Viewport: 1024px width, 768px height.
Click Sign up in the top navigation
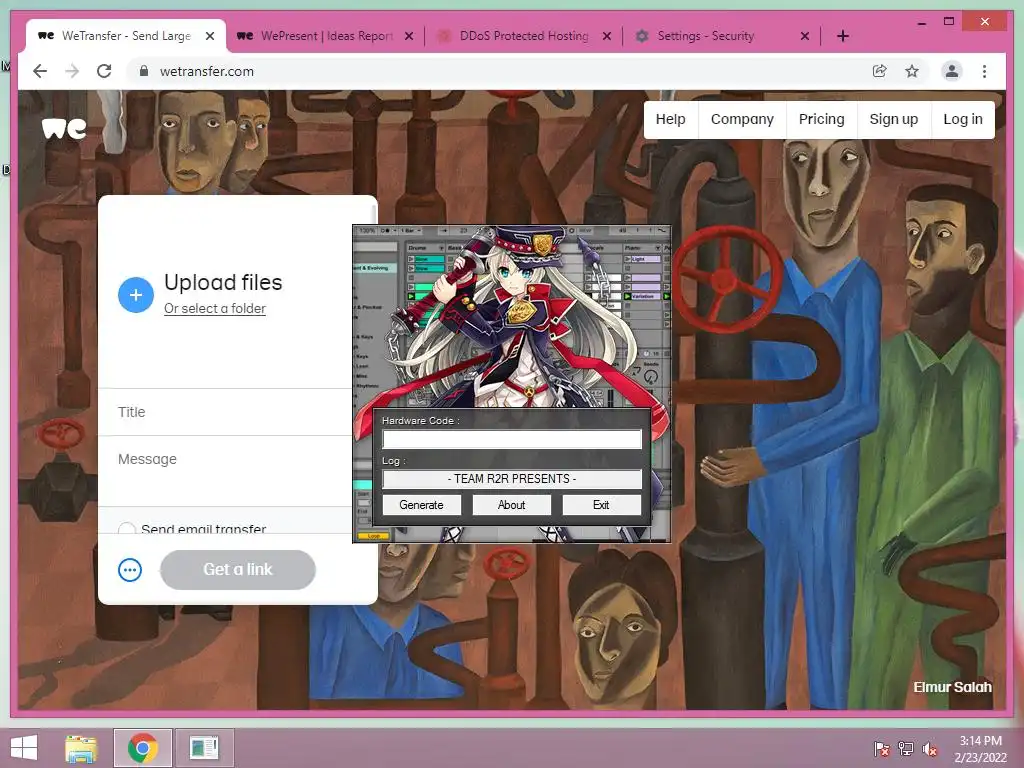tap(893, 120)
